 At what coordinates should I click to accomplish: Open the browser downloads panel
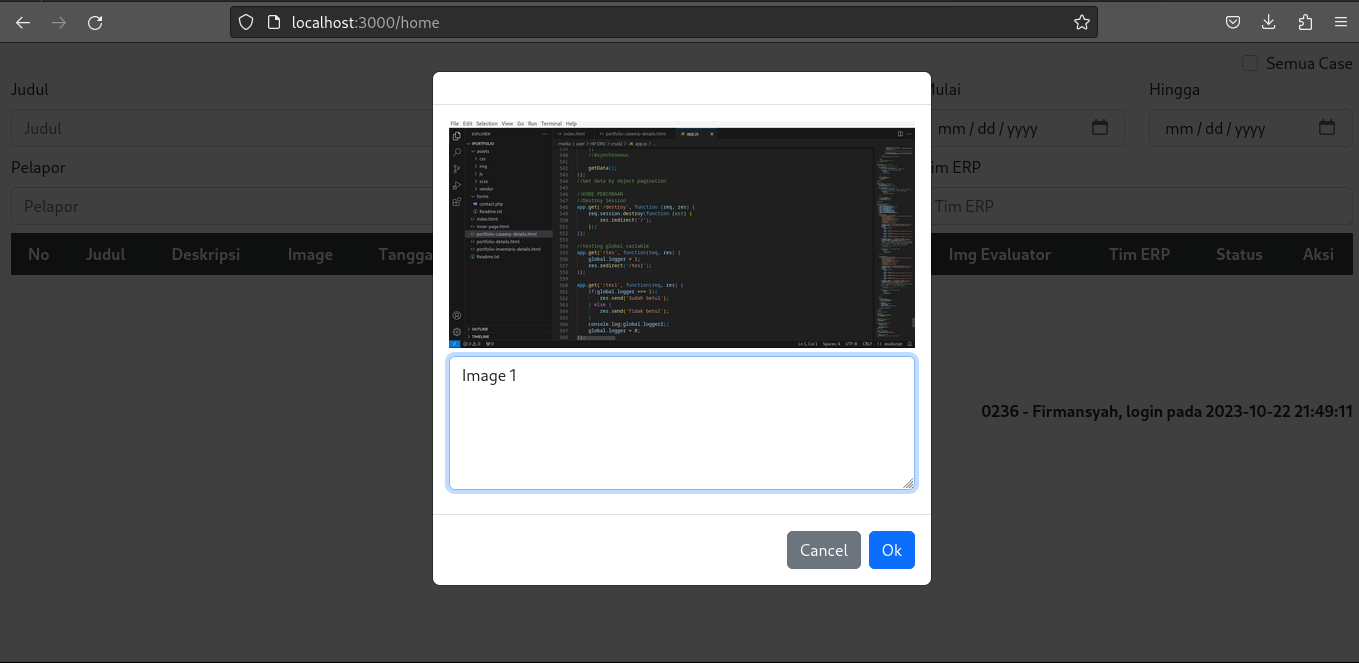coord(1268,22)
